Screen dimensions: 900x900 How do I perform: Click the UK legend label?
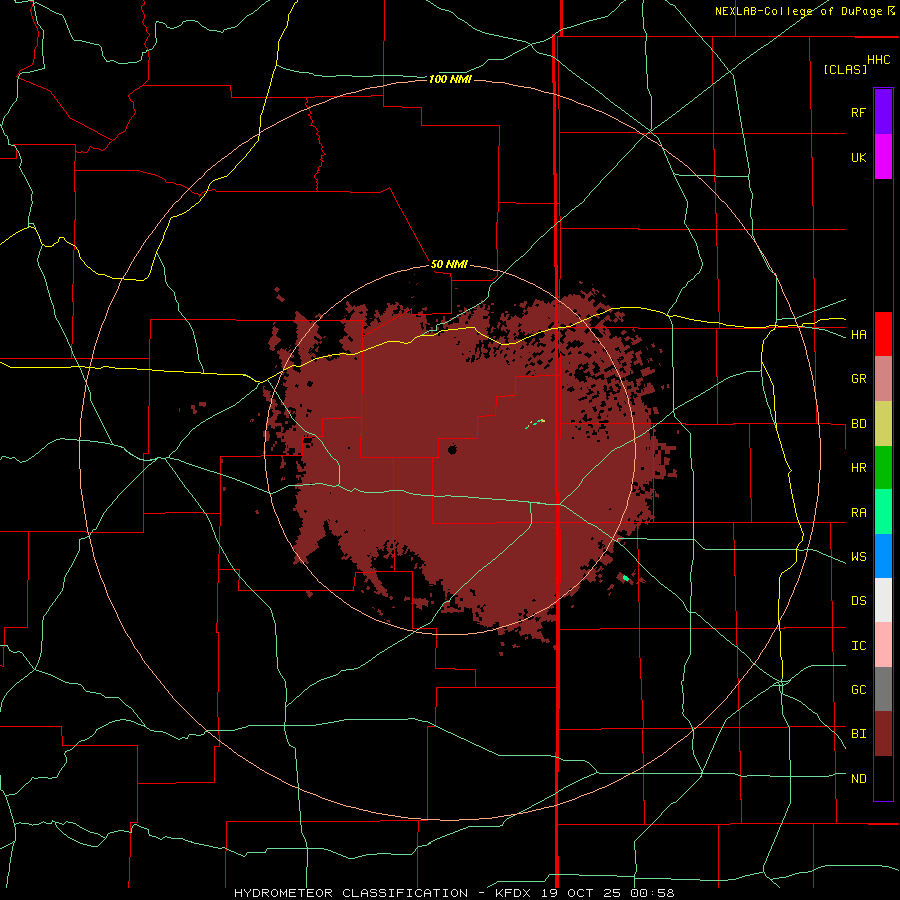tap(858, 157)
